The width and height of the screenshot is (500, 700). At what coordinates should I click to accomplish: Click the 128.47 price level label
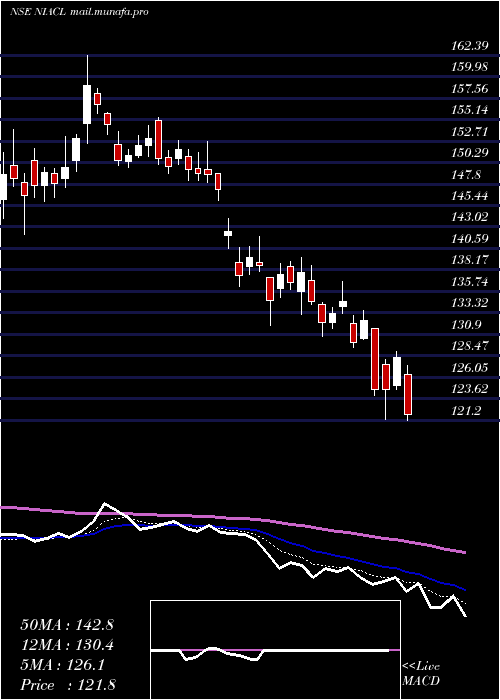[470, 346]
